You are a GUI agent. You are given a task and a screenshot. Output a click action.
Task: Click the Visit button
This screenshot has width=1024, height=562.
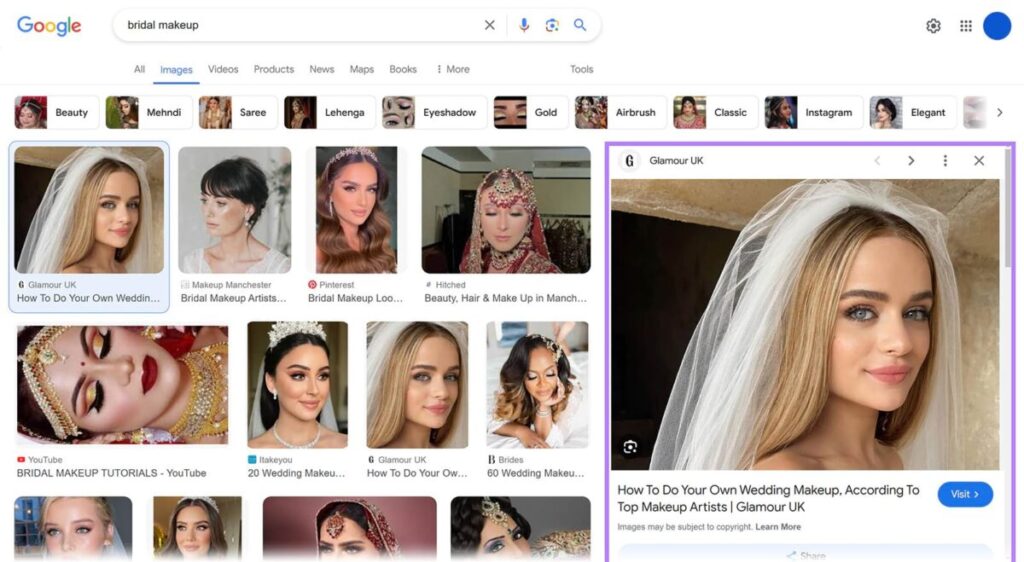965,494
